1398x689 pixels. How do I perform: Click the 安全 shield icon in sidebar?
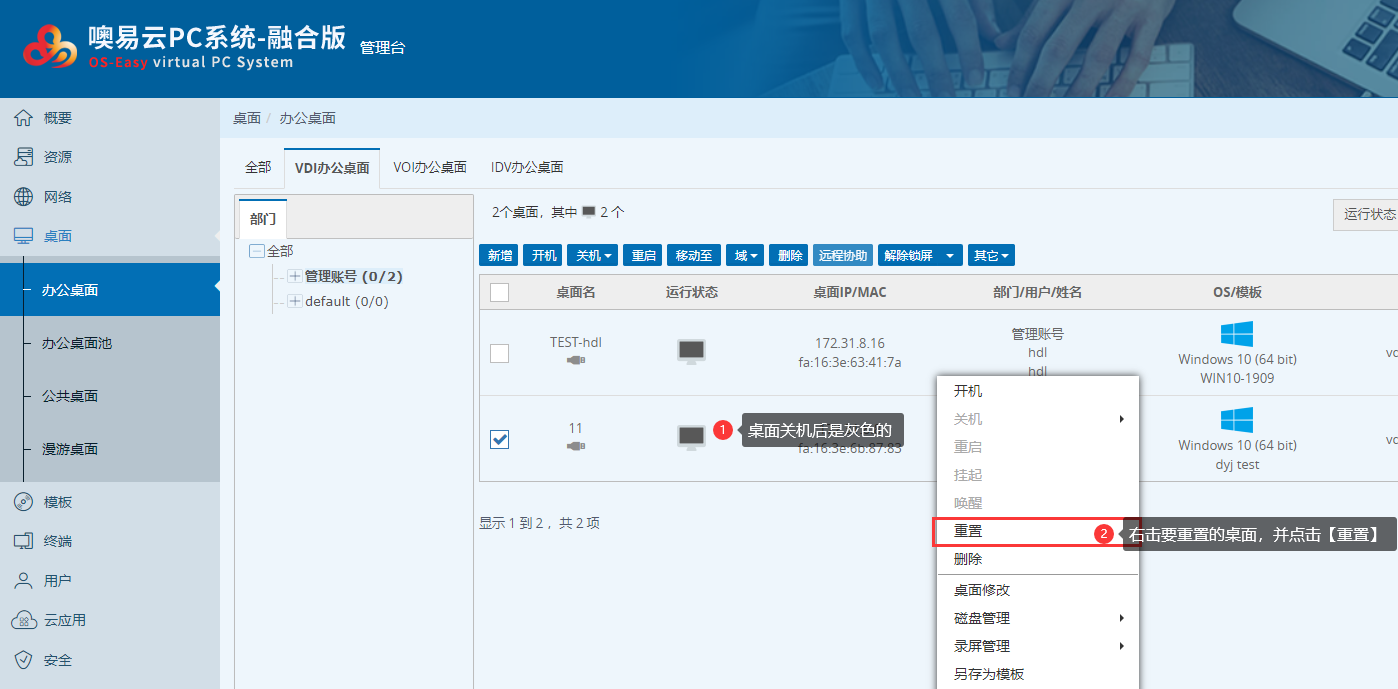[x=23, y=660]
